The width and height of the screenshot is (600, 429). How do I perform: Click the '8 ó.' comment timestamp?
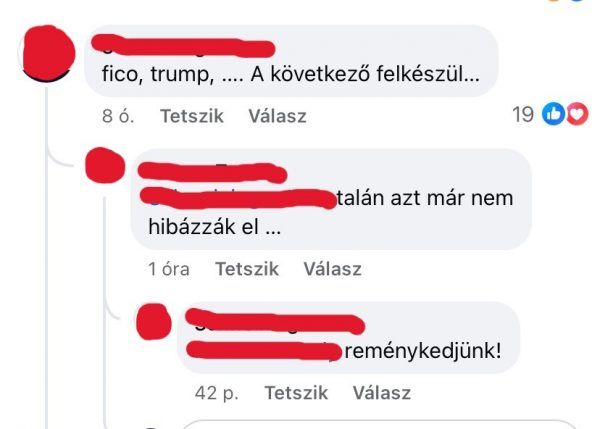click(118, 116)
